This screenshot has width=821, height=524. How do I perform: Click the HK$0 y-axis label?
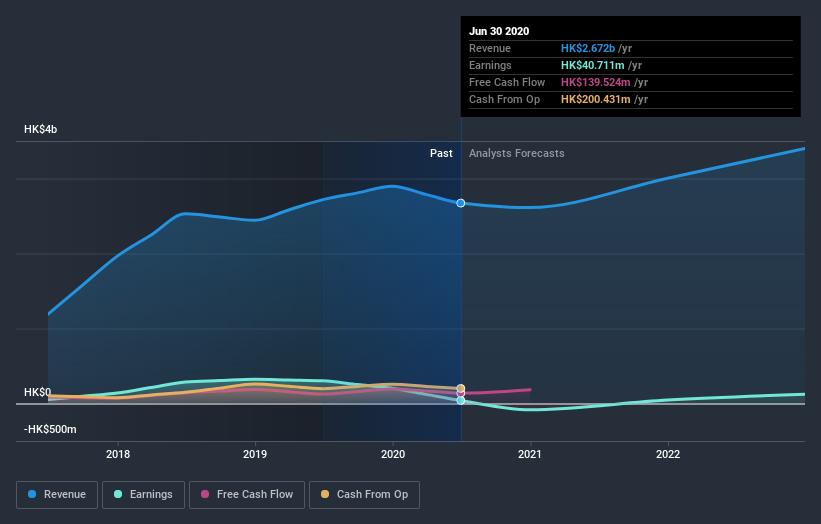click(38, 392)
